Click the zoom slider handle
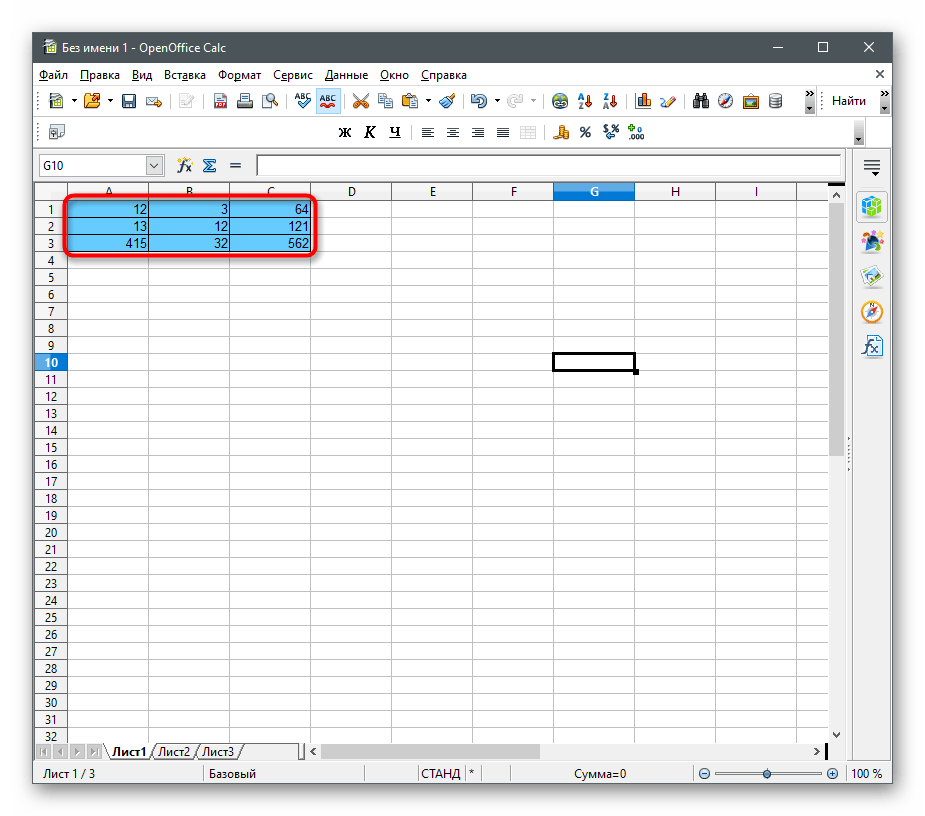 click(x=767, y=774)
